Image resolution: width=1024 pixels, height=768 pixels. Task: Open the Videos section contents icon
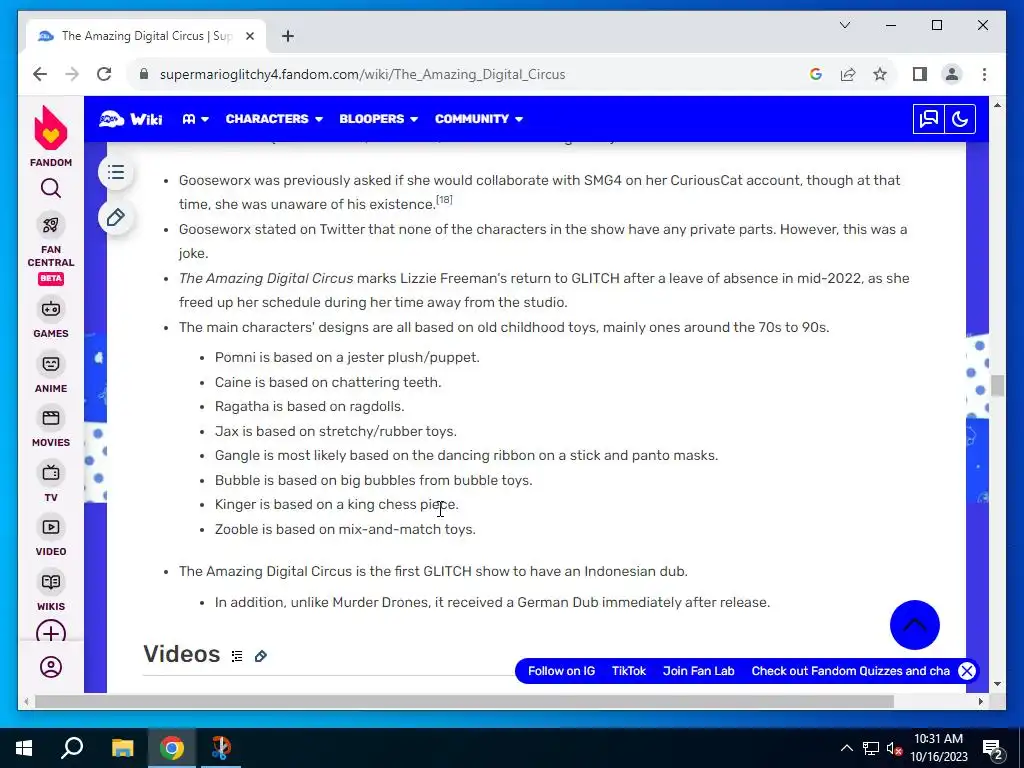point(237,656)
